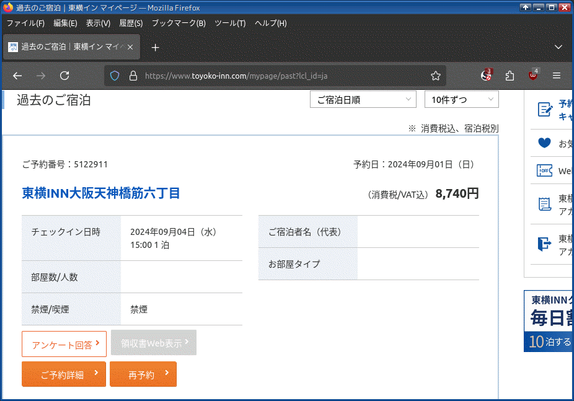Click the 予約日：2024年09月01日 text
The height and width of the screenshot is (401, 574).
point(414,164)
